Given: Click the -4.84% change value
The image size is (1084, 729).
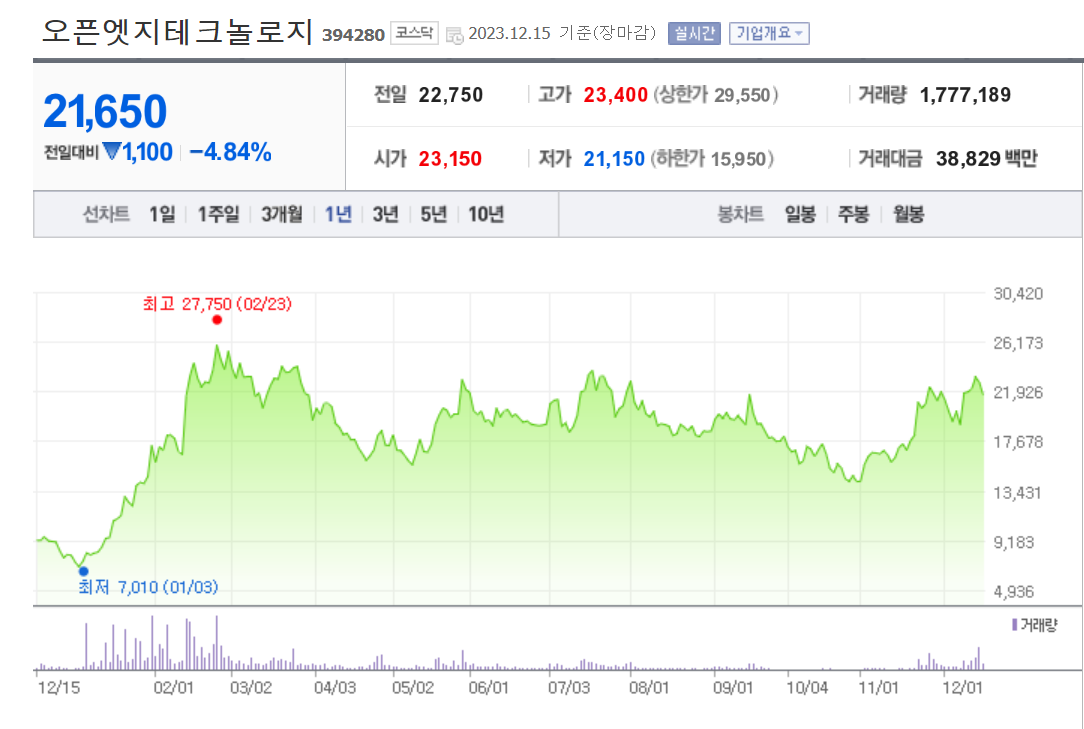Looking at the screenshot, I should 230,152.
